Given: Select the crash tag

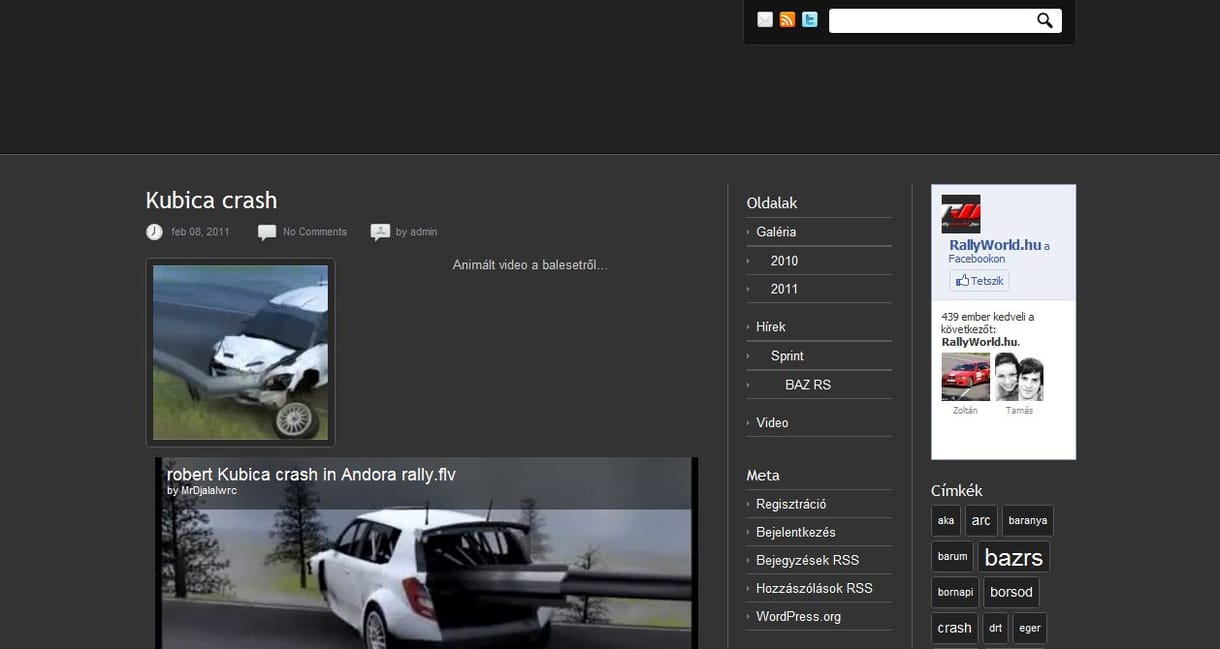Looking at the screenshot, I should pos(954,628).
